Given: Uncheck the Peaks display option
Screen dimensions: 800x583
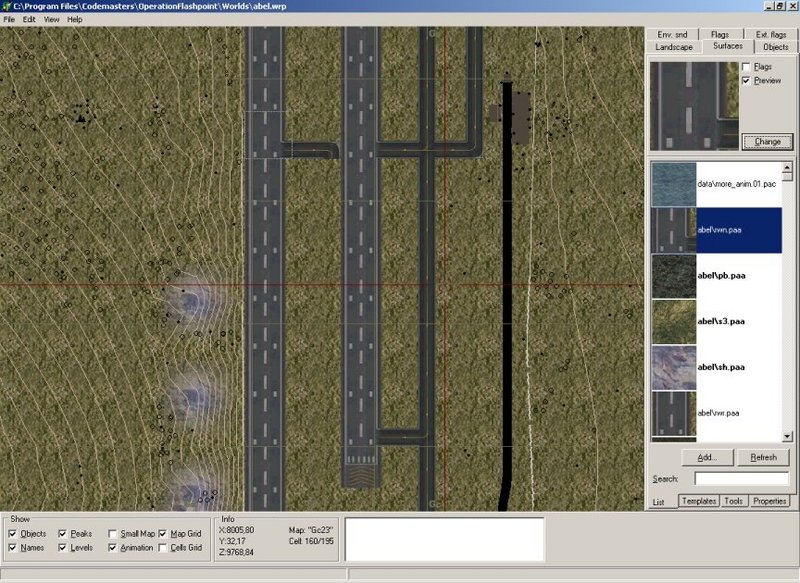Looking at the screenshot, I should point(63,534).
